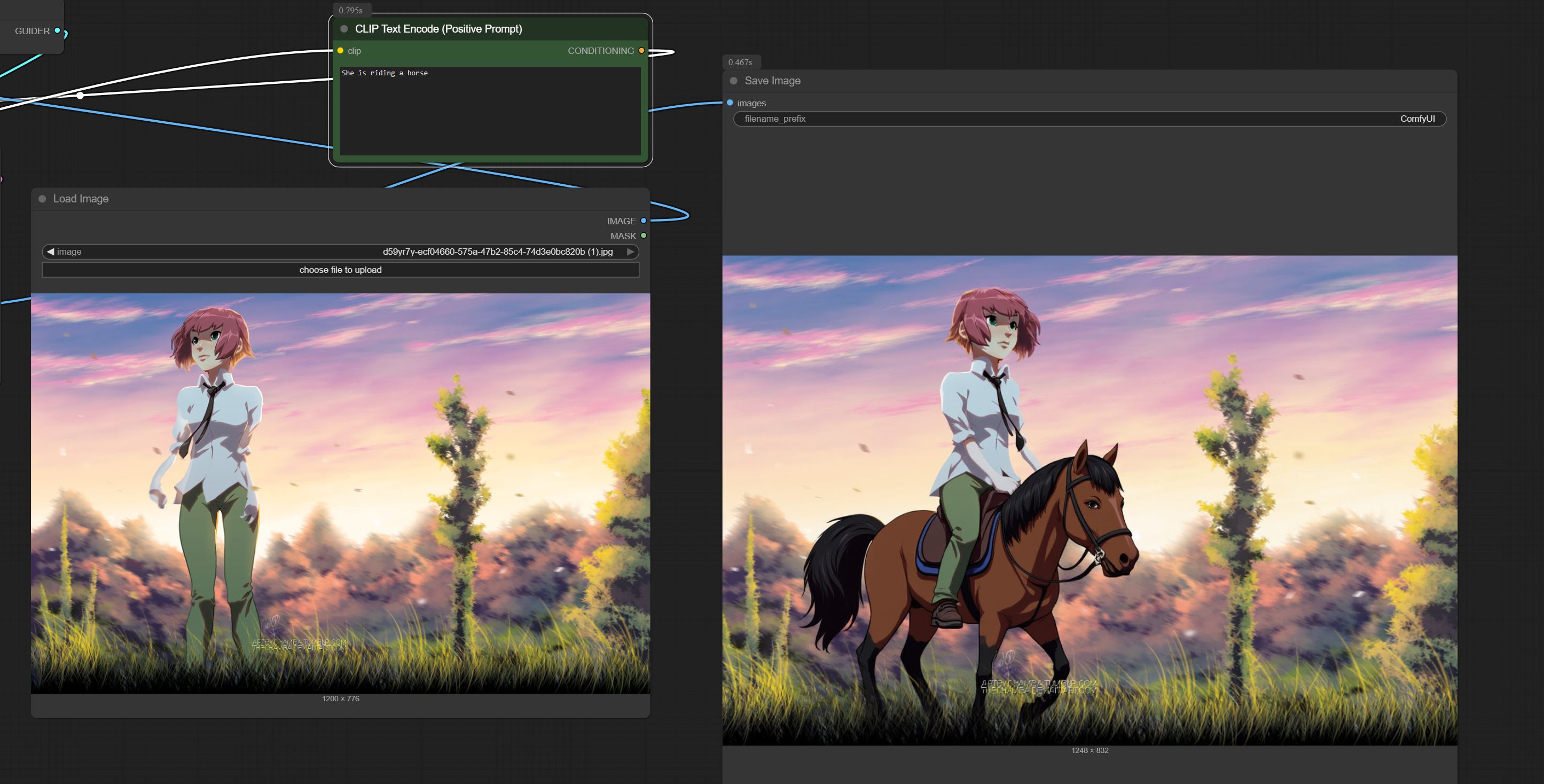The height and width of the screenshot is (784, 1544).
Task: Click the CONDITIONING output label
Action: (601, 51)
